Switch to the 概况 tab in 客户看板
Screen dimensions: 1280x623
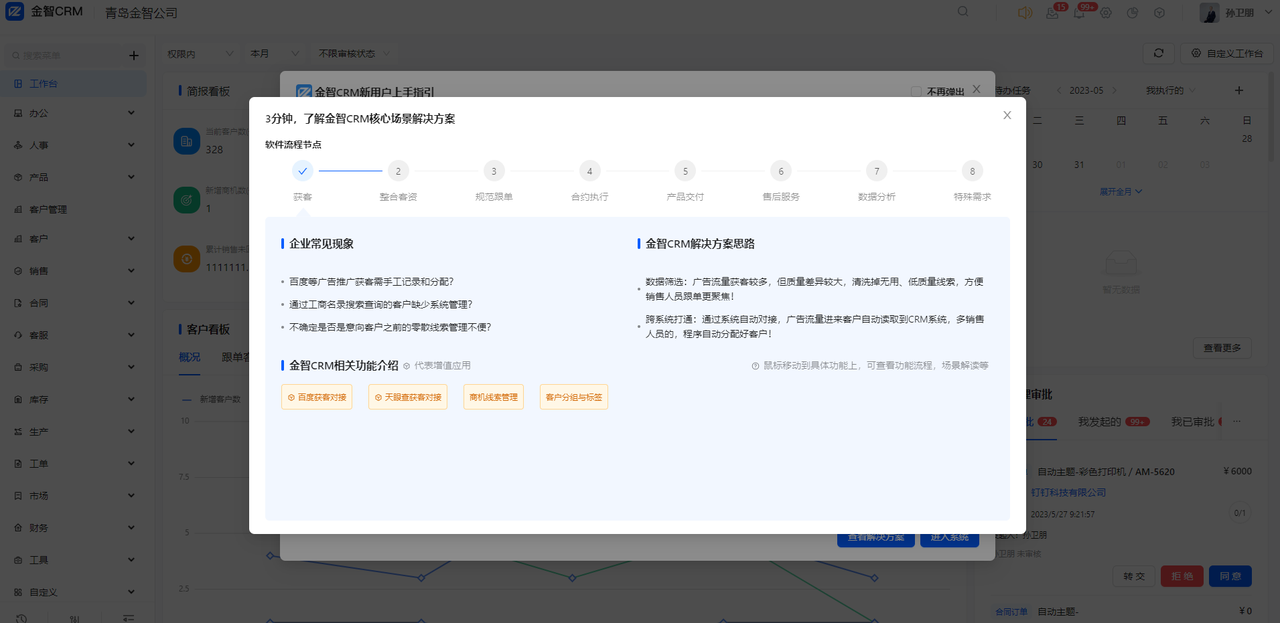click(189, 357)
